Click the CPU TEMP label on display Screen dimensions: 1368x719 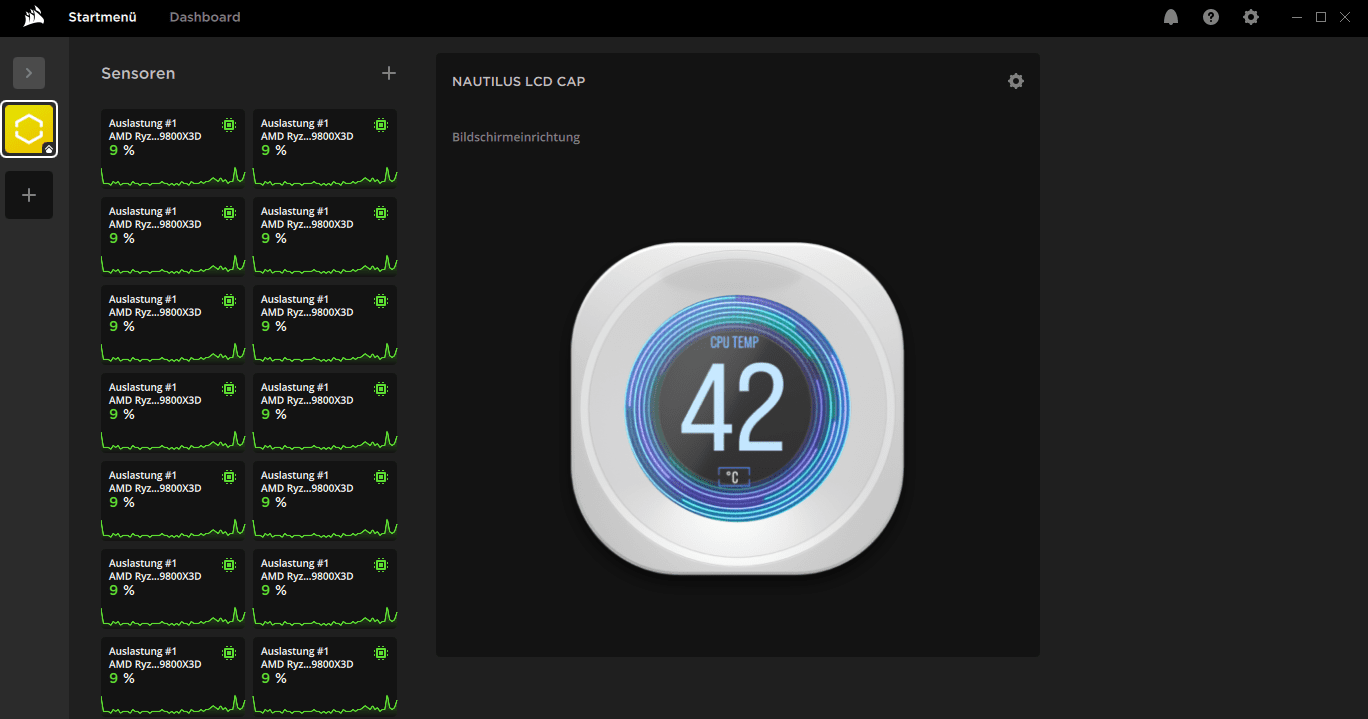735,342
